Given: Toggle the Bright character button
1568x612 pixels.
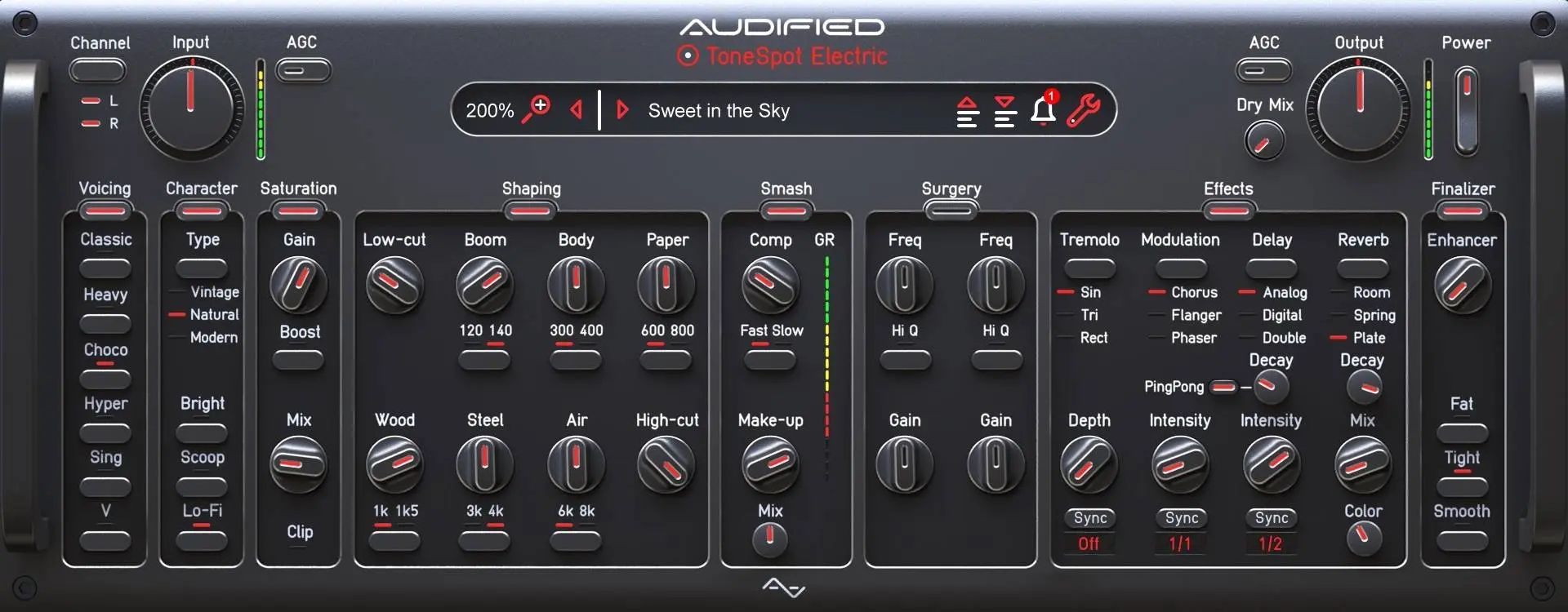Looking at the screenshot, I should click(202, 432).
